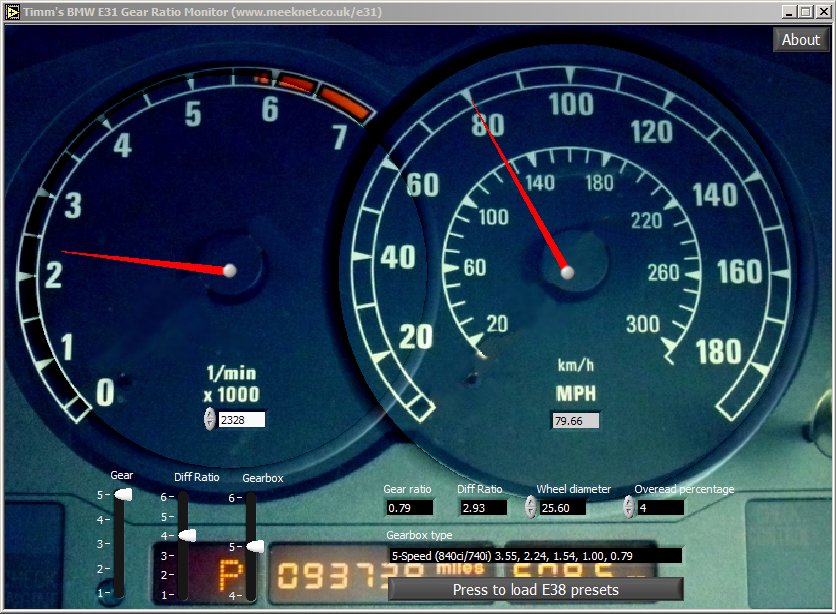
Task: Click the MPH readout showing 79.66
Action: (575, 421)
